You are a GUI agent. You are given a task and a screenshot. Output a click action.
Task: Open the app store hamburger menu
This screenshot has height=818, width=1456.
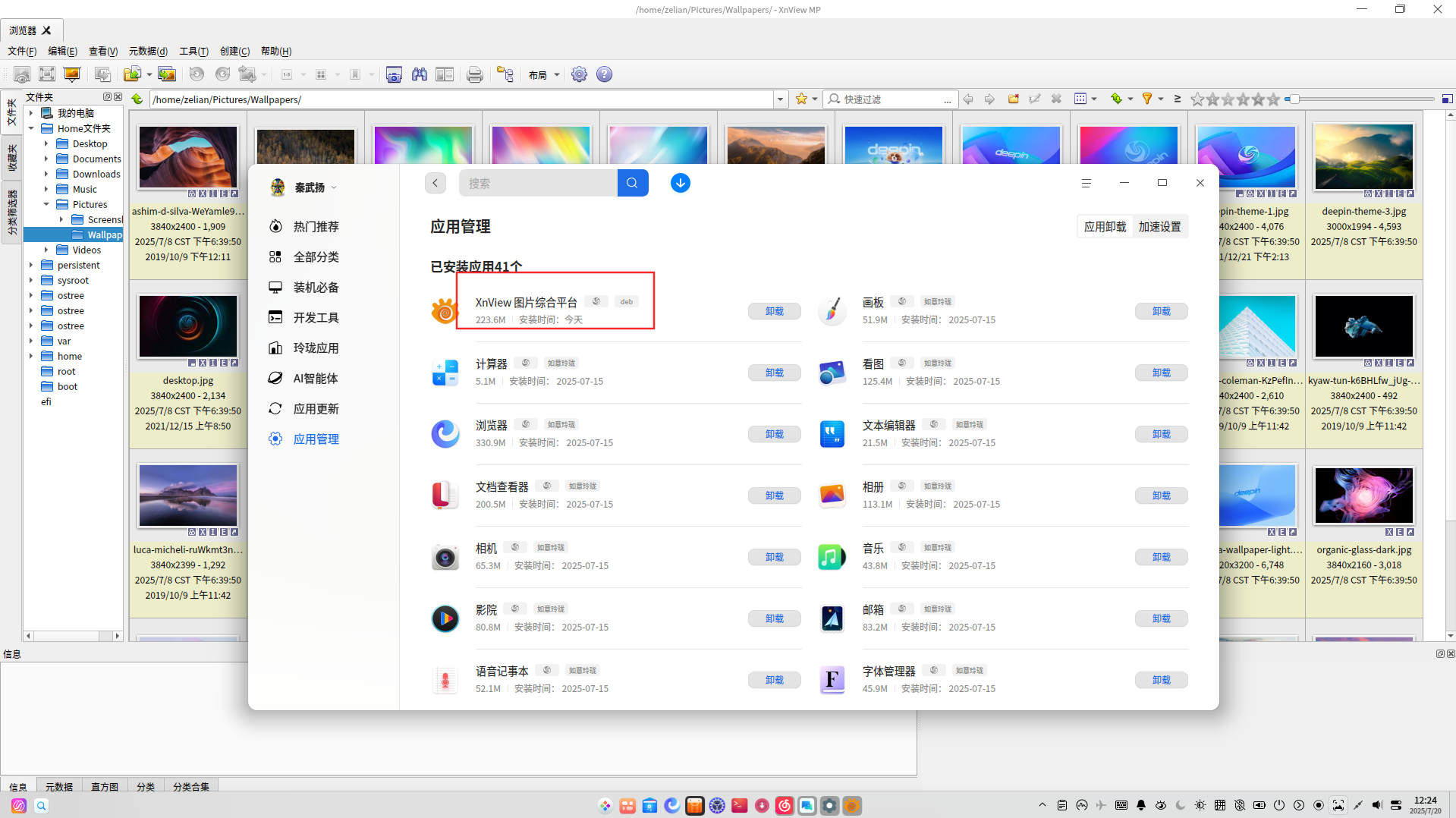pos(1086,183)
